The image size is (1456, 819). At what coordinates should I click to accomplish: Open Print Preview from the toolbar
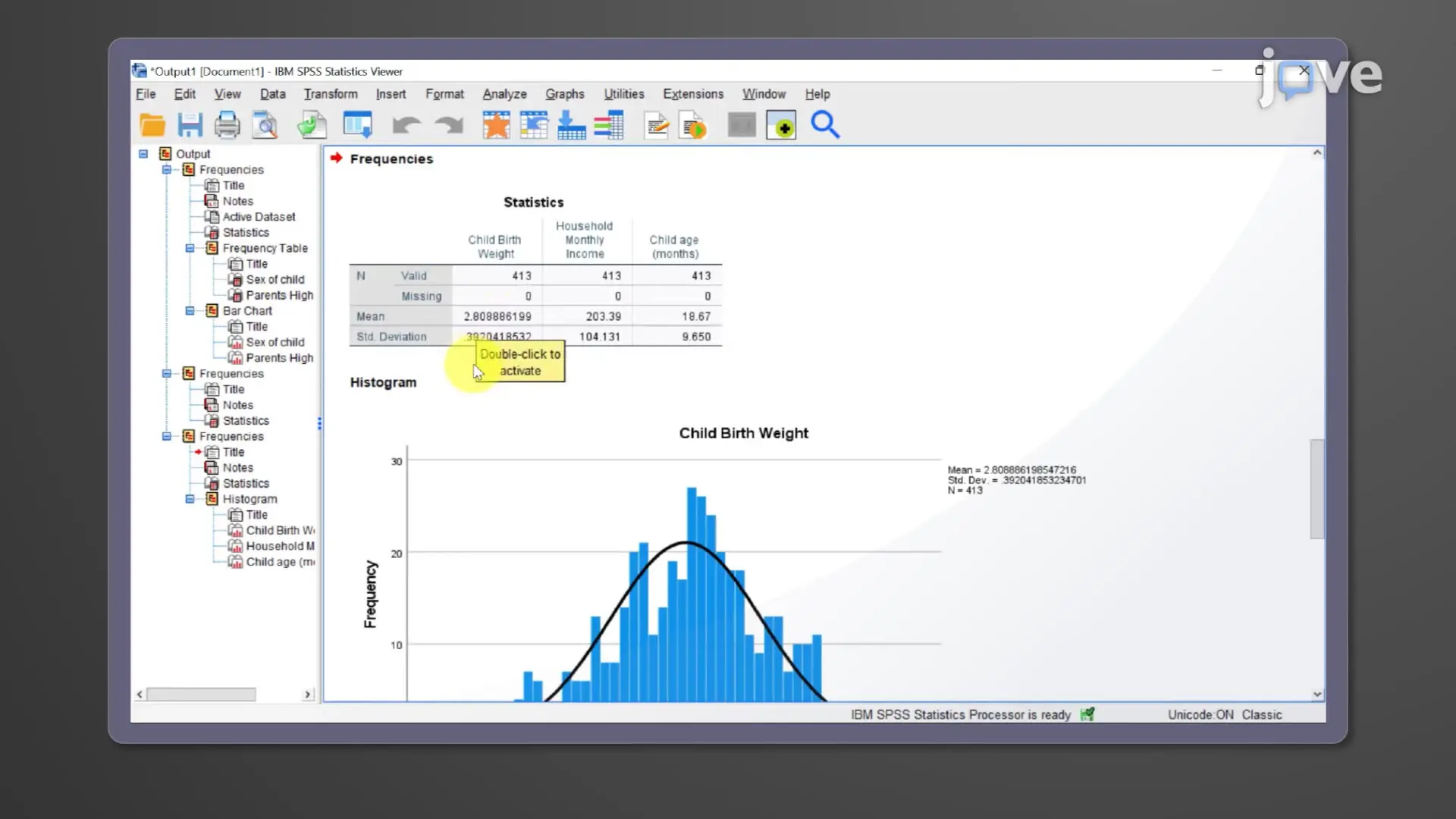(265, 125)
